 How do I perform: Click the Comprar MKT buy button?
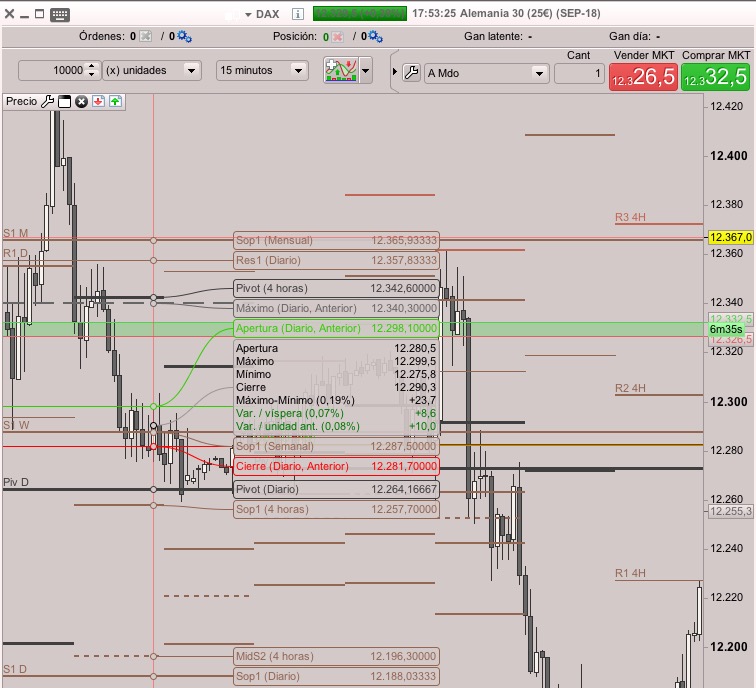pyautogui.click(x=716, y=77)
